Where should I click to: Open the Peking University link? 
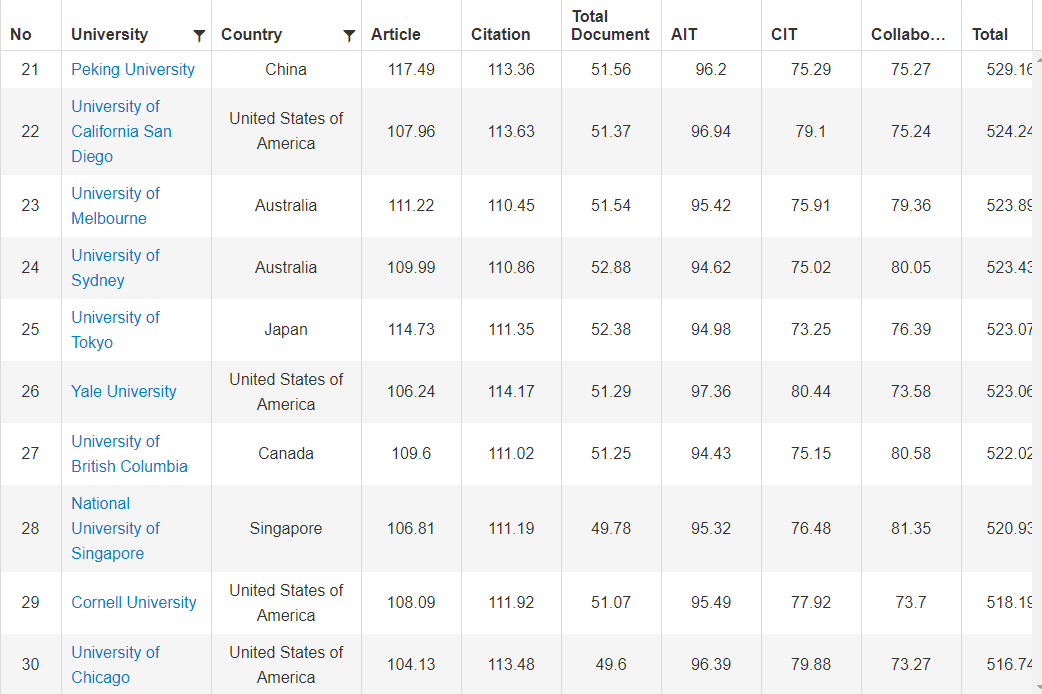pos(133,70)
